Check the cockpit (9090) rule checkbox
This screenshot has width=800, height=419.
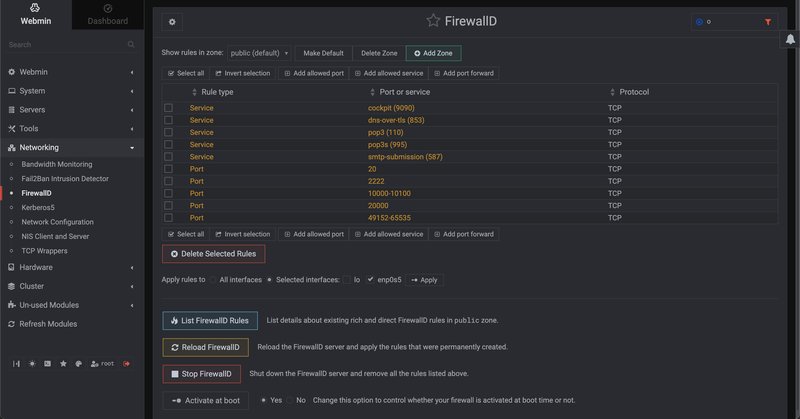[x=168, y=107]
